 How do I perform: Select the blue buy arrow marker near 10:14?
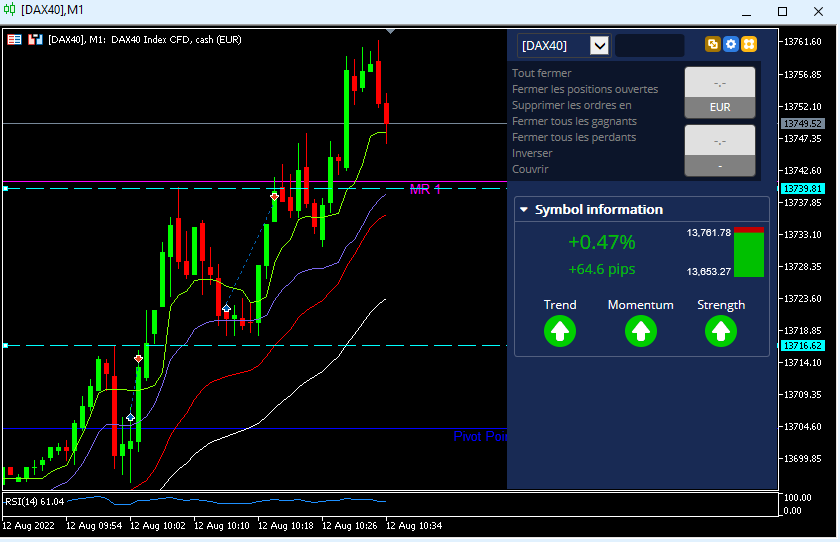227,308
